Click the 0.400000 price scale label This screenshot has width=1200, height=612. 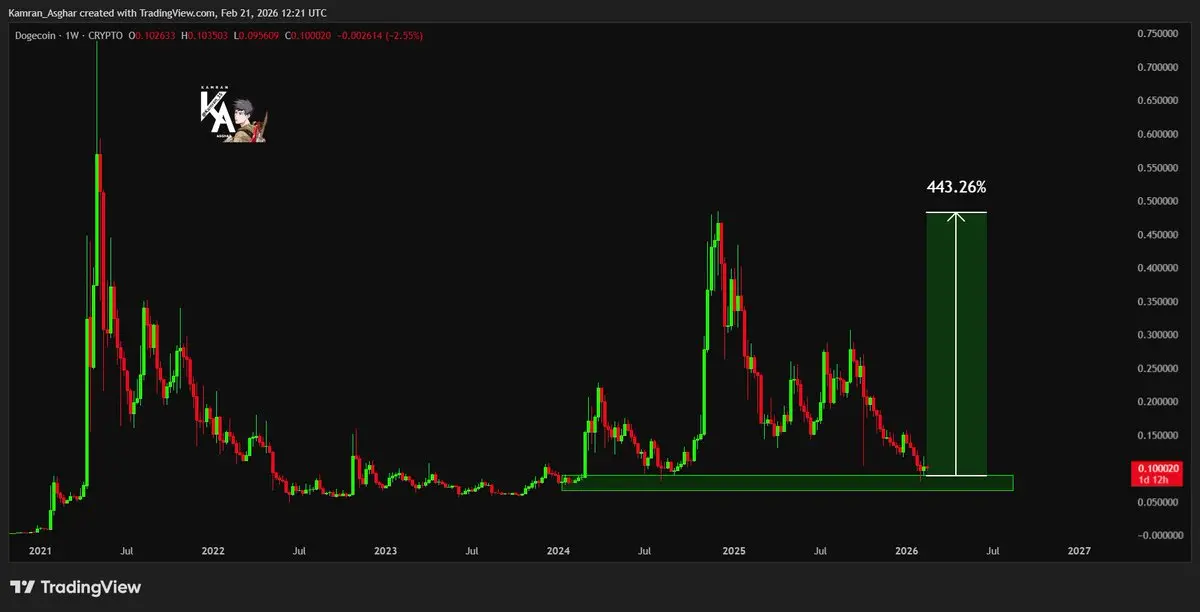1158,268
